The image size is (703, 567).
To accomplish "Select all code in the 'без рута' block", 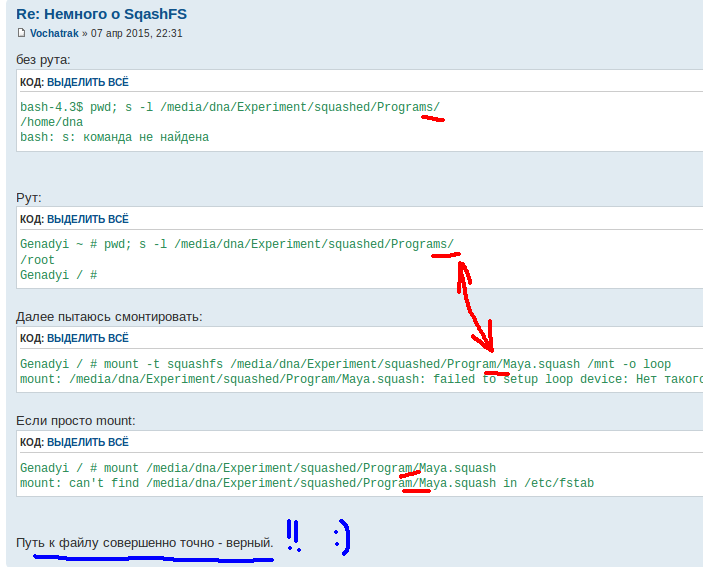I will coord(88,82).
